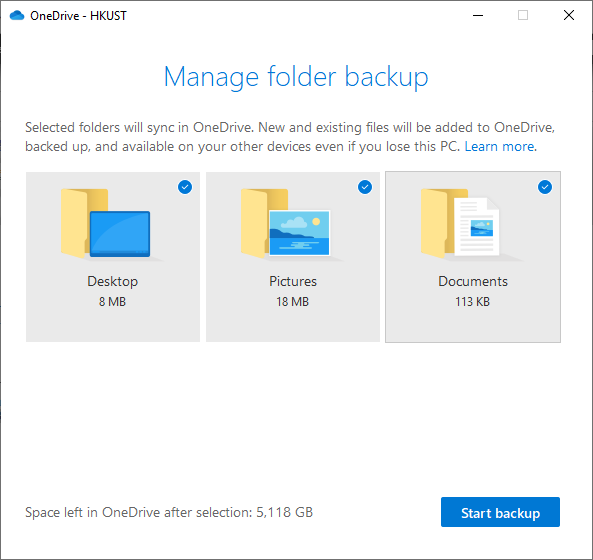The image size is (593, 560).
Task: Click the Desktop folder name label
Action: (113, 281)
